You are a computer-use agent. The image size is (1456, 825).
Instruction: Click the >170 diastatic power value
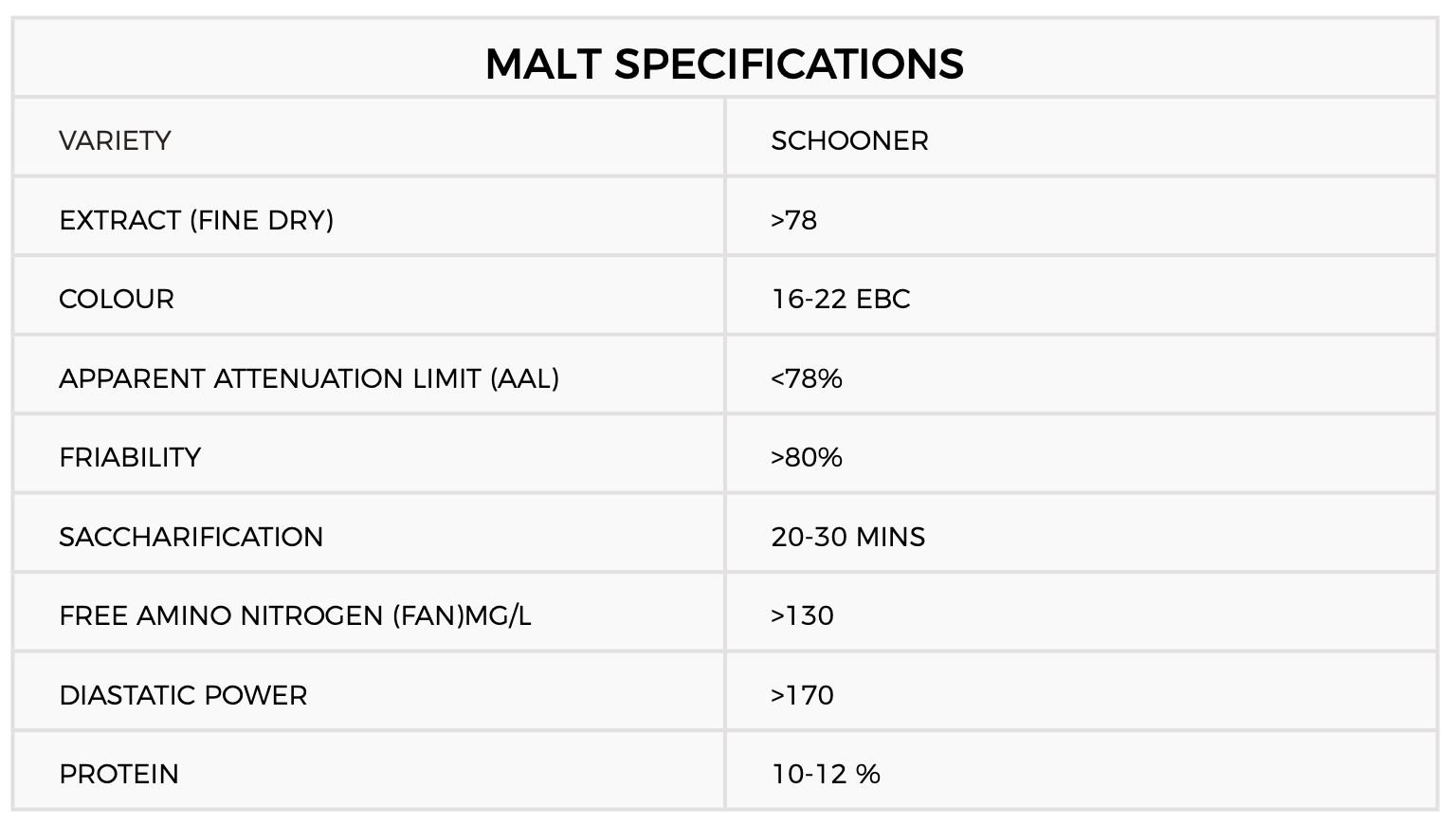[803, 695]
